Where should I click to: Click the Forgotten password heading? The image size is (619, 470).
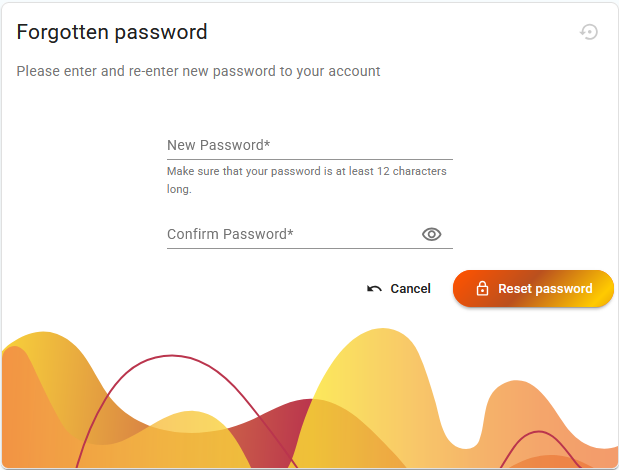click(112, 32)
